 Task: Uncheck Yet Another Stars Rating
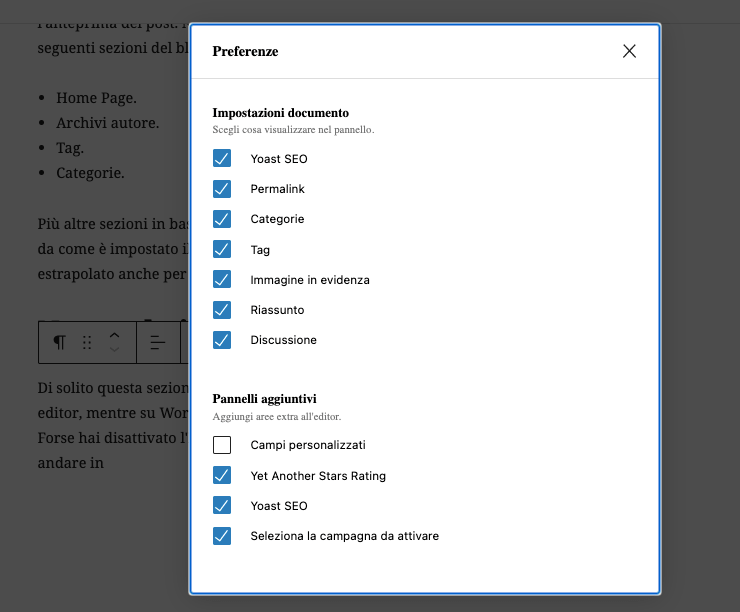coord(222,475)
